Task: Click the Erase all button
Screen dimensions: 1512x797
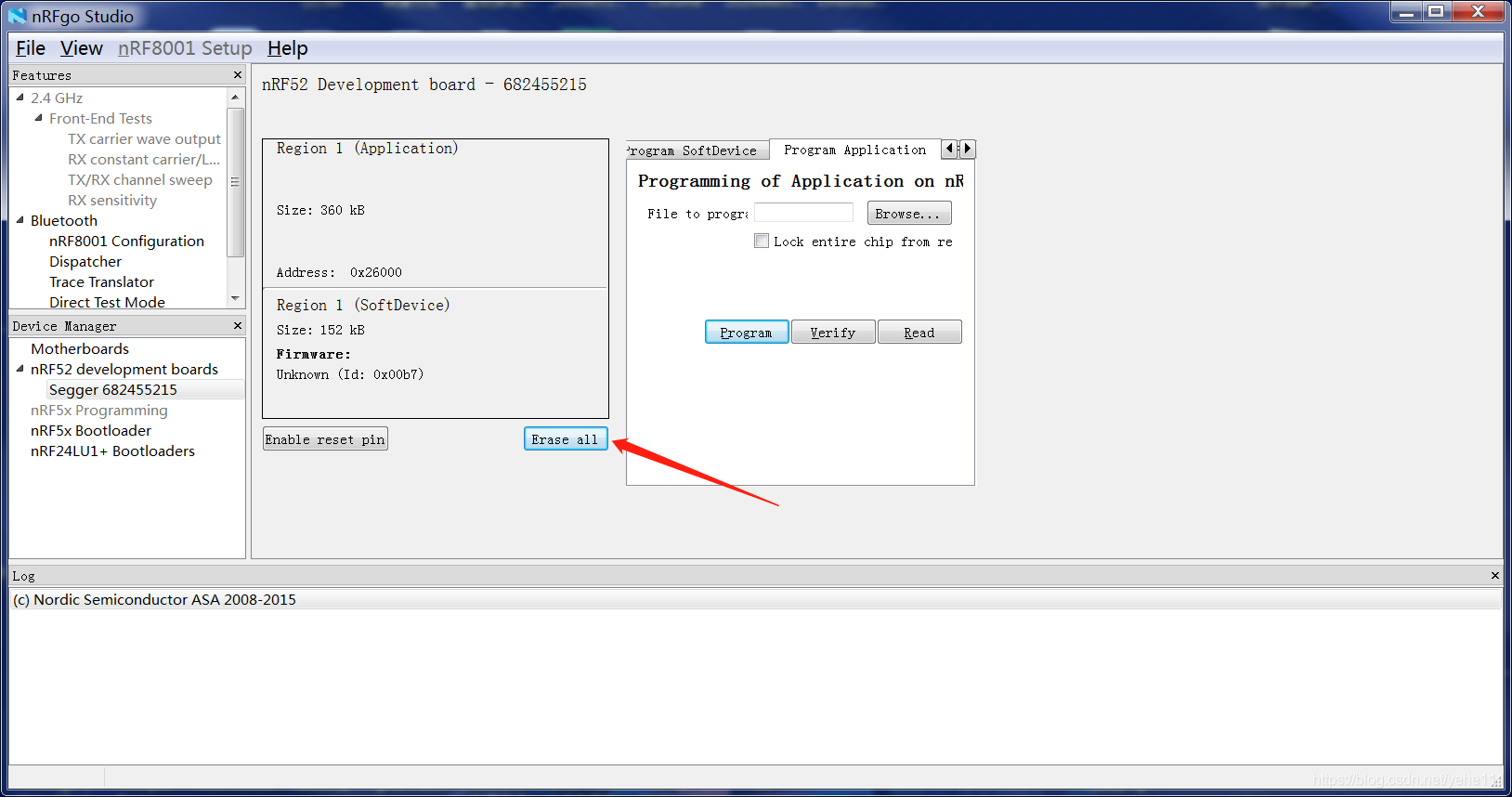Action: point(566,439)
